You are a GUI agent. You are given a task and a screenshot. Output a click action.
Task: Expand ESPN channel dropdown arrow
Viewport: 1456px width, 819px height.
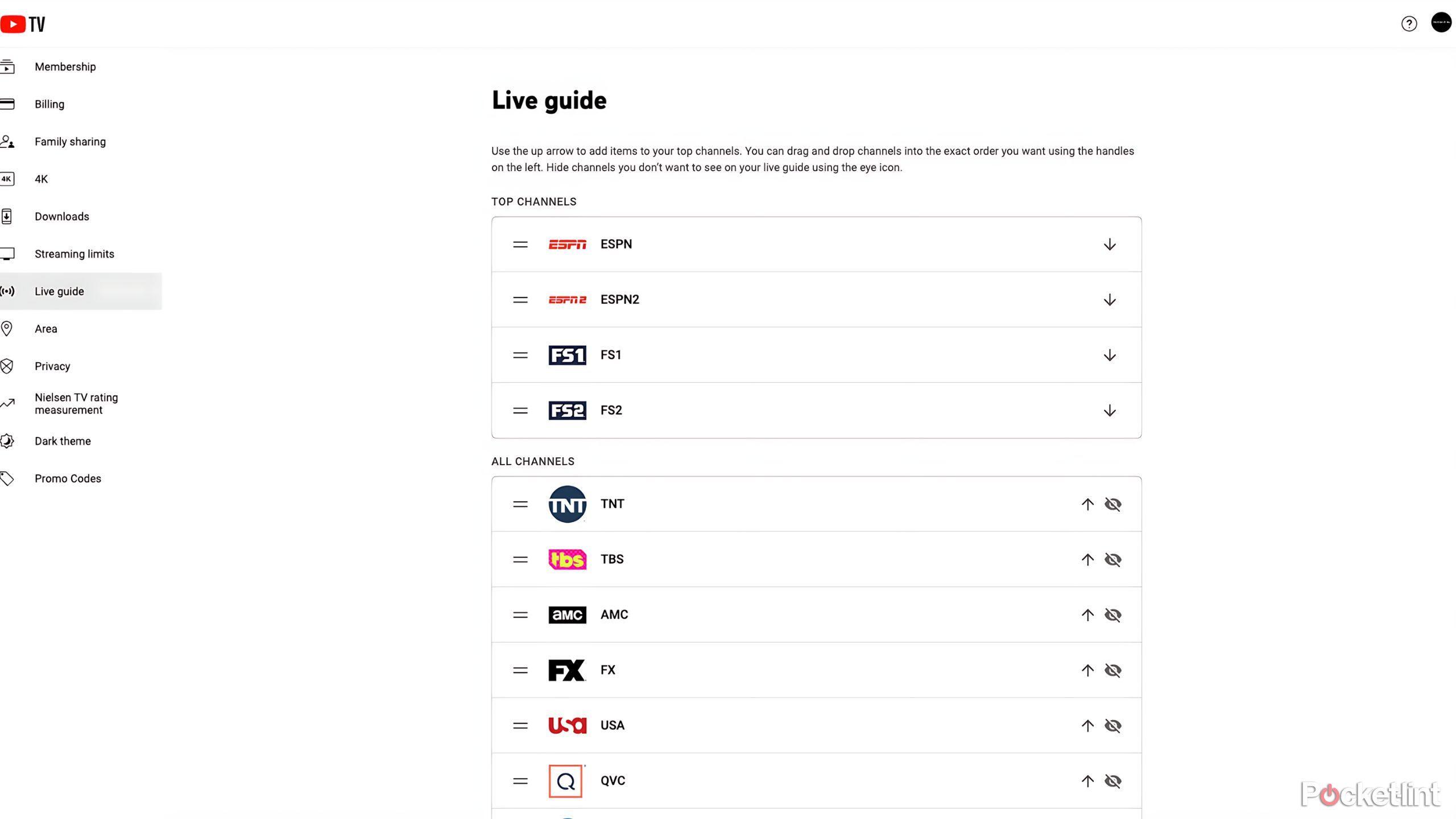[1109, 244]
